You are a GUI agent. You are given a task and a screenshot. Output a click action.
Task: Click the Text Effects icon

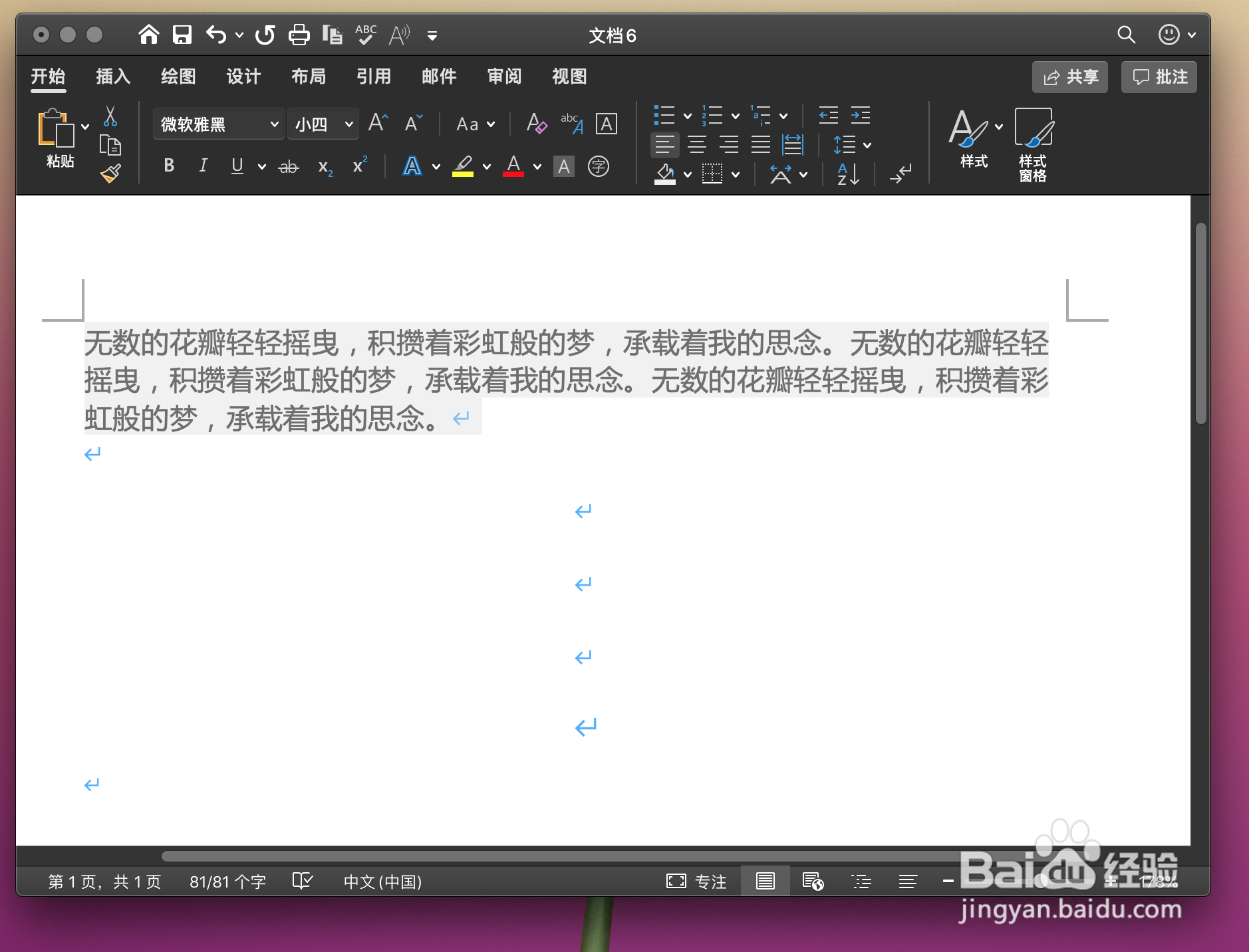(x=412, y=166)
